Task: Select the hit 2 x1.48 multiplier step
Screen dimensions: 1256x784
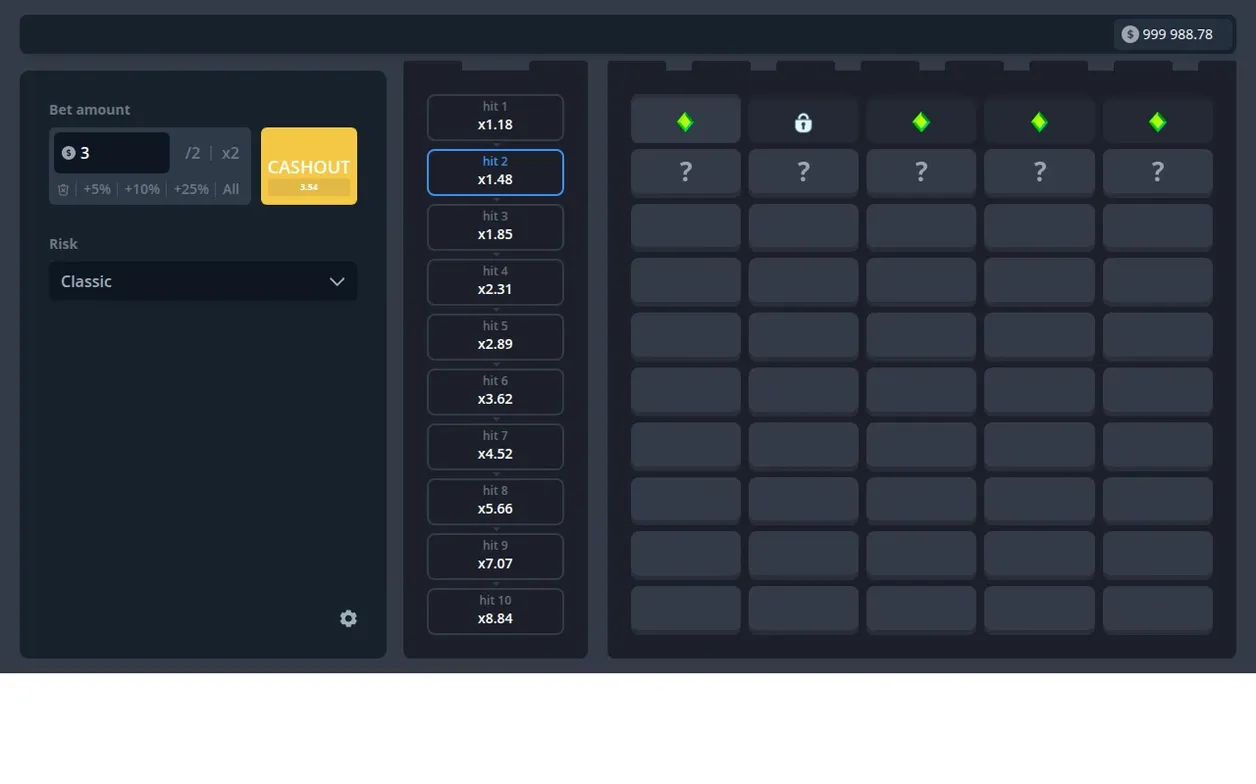Action: tap(495, 172)
